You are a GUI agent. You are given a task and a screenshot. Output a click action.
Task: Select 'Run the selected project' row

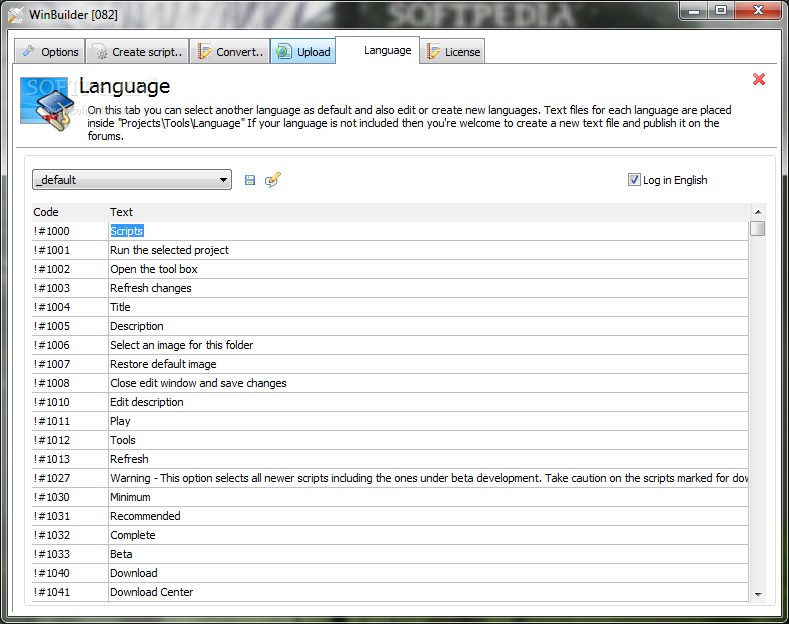click(x=390, y=250)
